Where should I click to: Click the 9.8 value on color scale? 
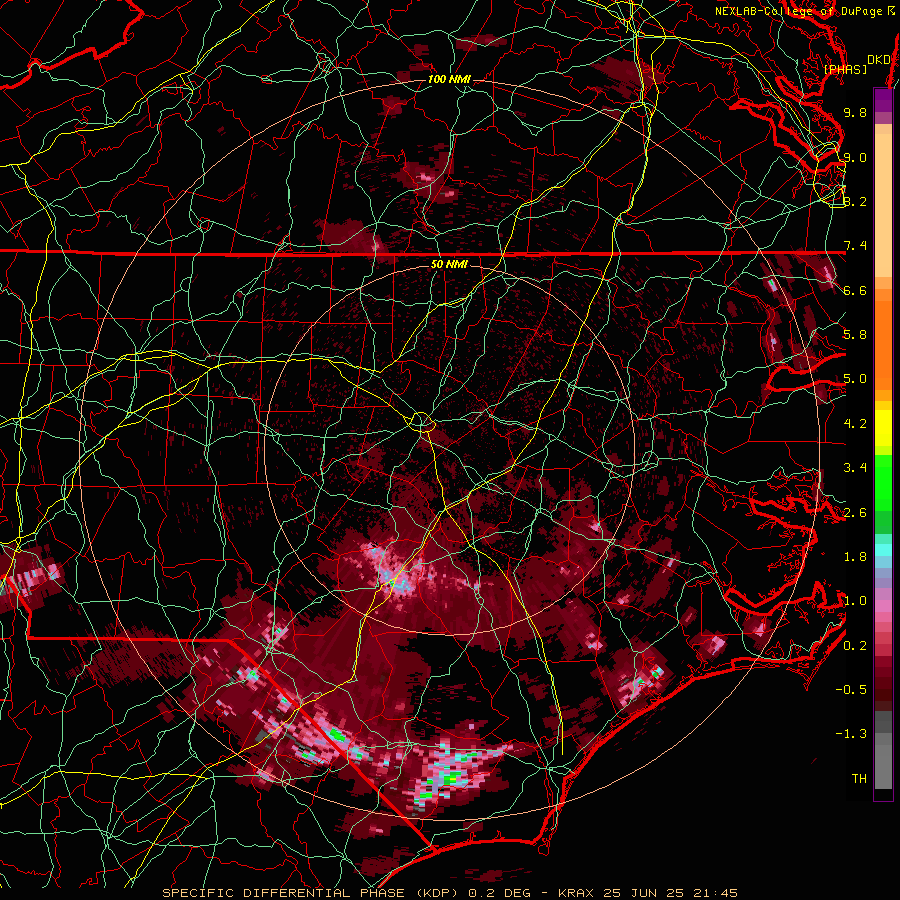pos(855,112)
